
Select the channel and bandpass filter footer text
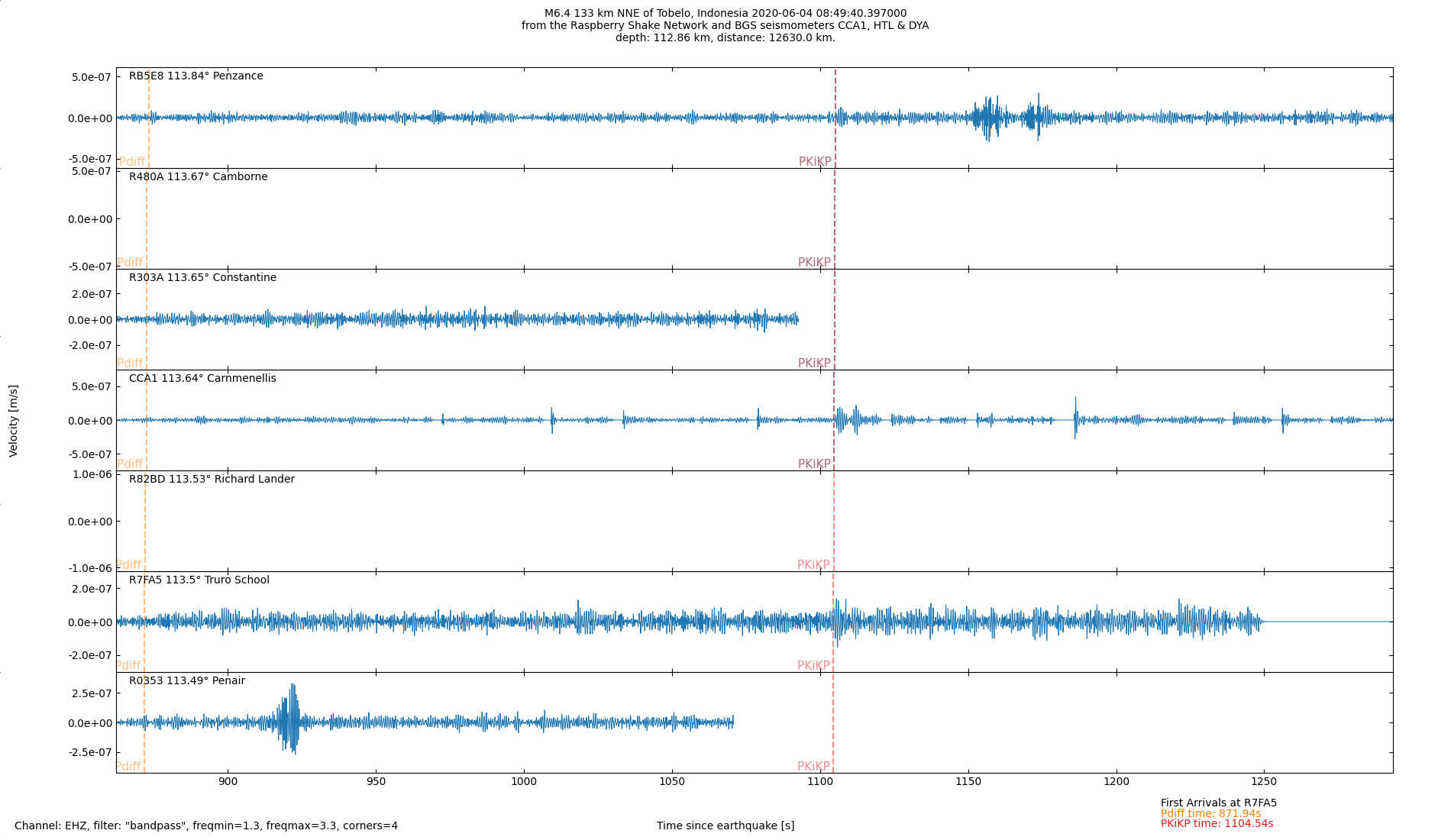[x=206, y=825]
